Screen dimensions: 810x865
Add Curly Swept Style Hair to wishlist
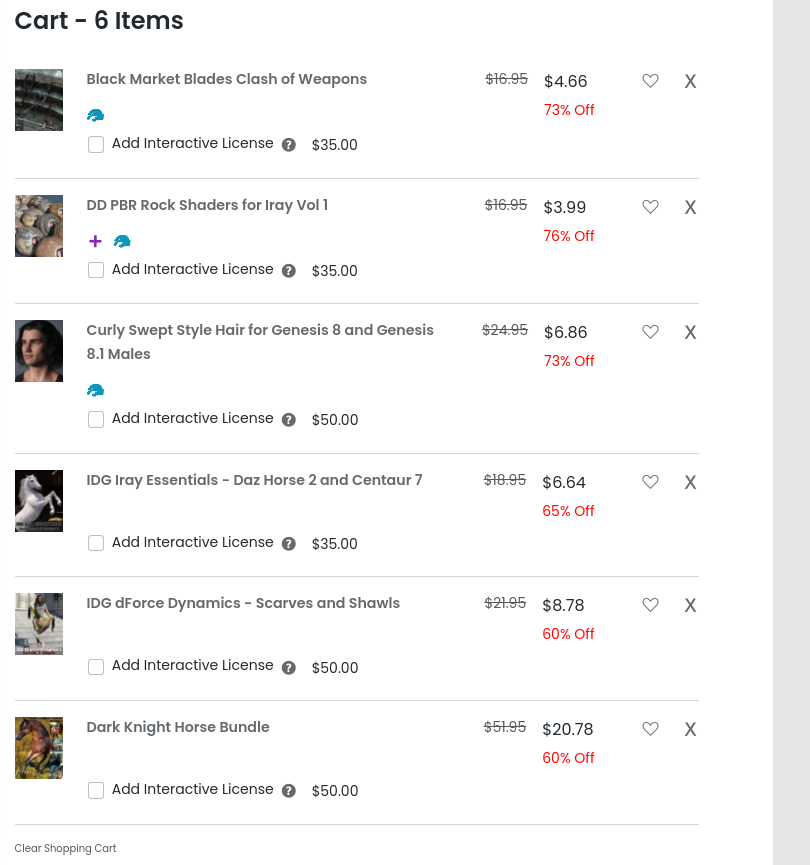(650, 332)
